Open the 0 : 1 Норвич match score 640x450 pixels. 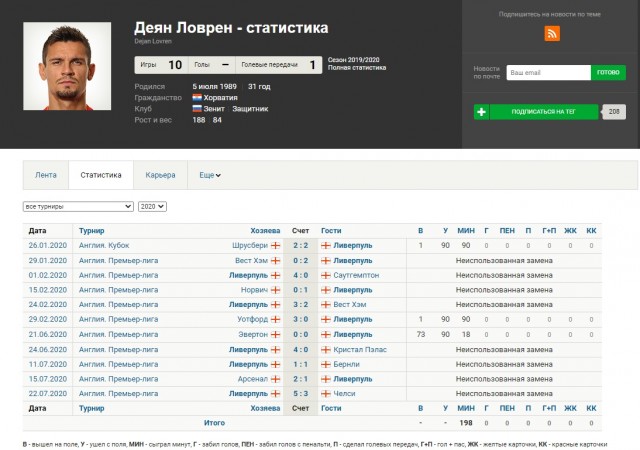pos(300,290)
